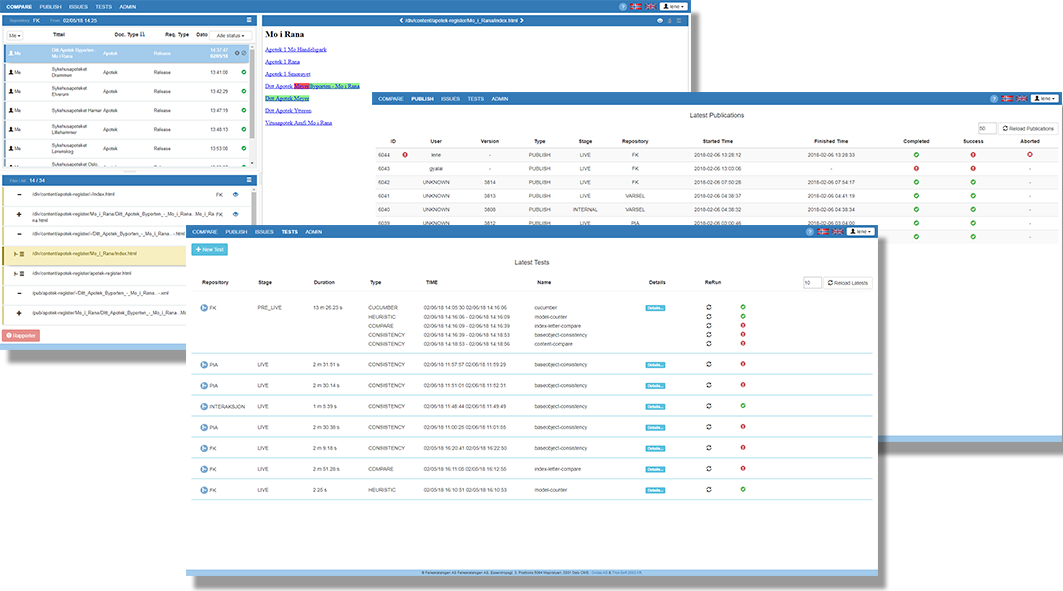The height and width of the screenshot is (591, 1063).
Task: Click the blue play icon beside the PIA repository
Action: (x=203, y=364)
